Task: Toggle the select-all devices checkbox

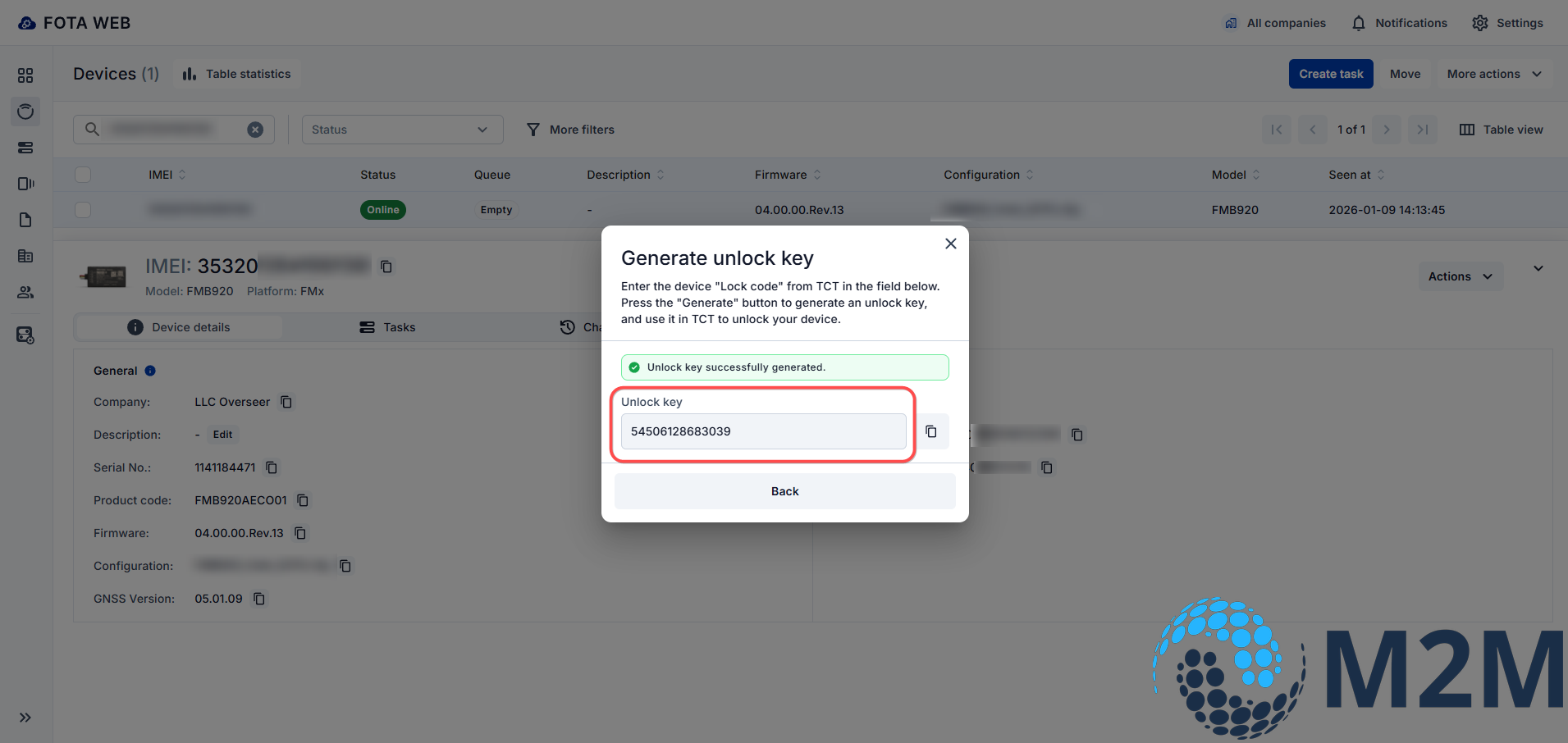Action: pyautogui.click(x=83, y=175)
